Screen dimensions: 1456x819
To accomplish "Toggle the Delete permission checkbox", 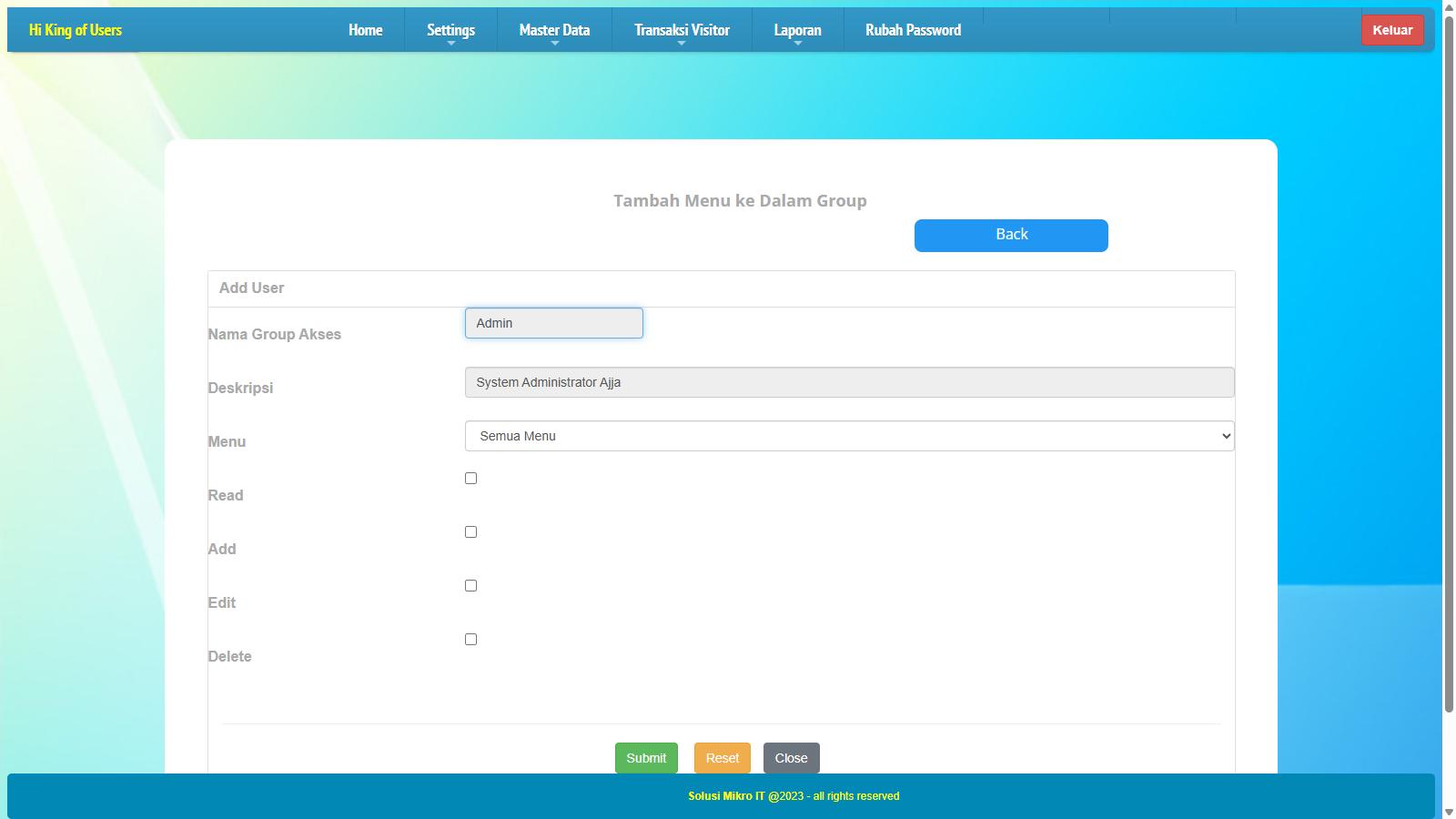I will coord(470,640).
